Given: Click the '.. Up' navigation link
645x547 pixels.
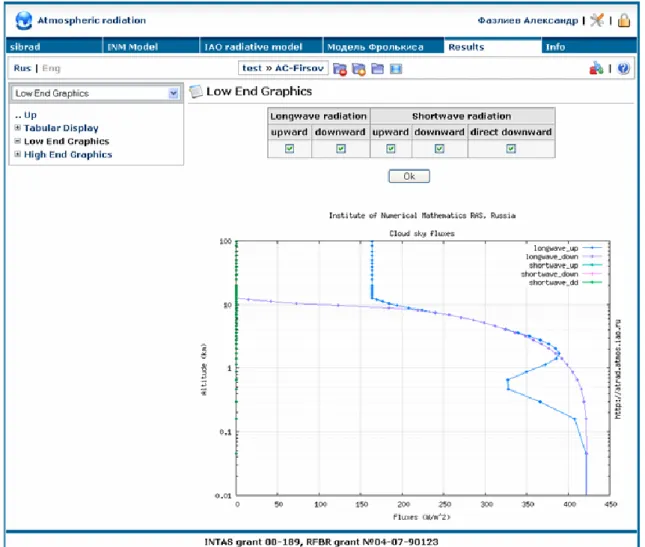Looking at the screenshot, I should (26, 115).
